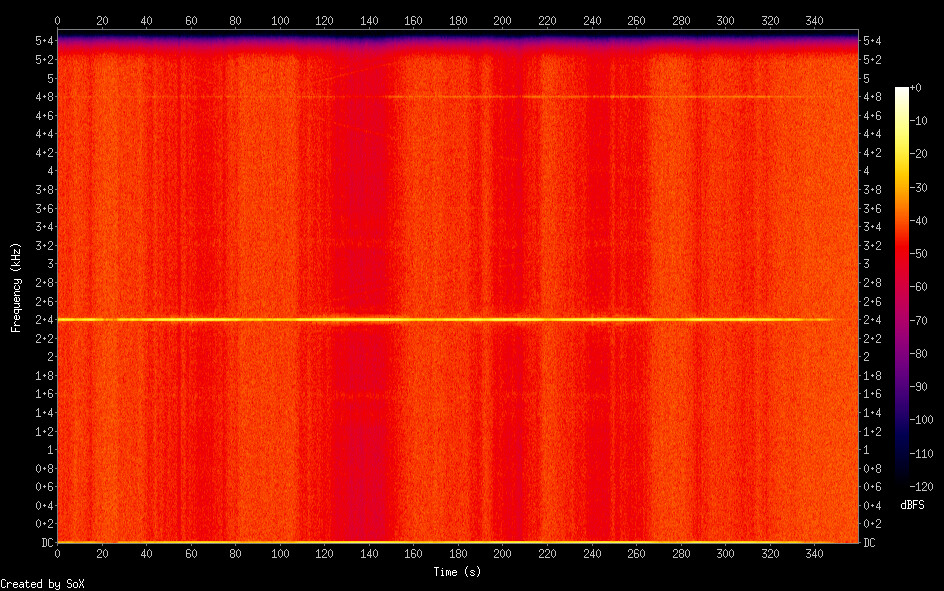Screen dimensions: 944x591
Task: Click the dBFS label under the color bar
Action: pos(911,504)
